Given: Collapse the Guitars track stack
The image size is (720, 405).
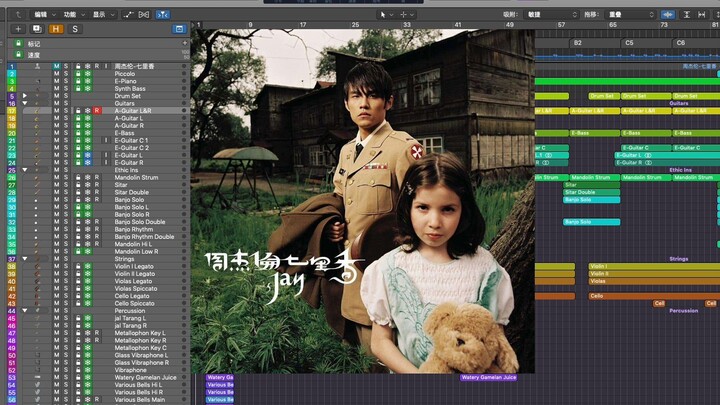Looking at the screenshot, I should (25, 103).
